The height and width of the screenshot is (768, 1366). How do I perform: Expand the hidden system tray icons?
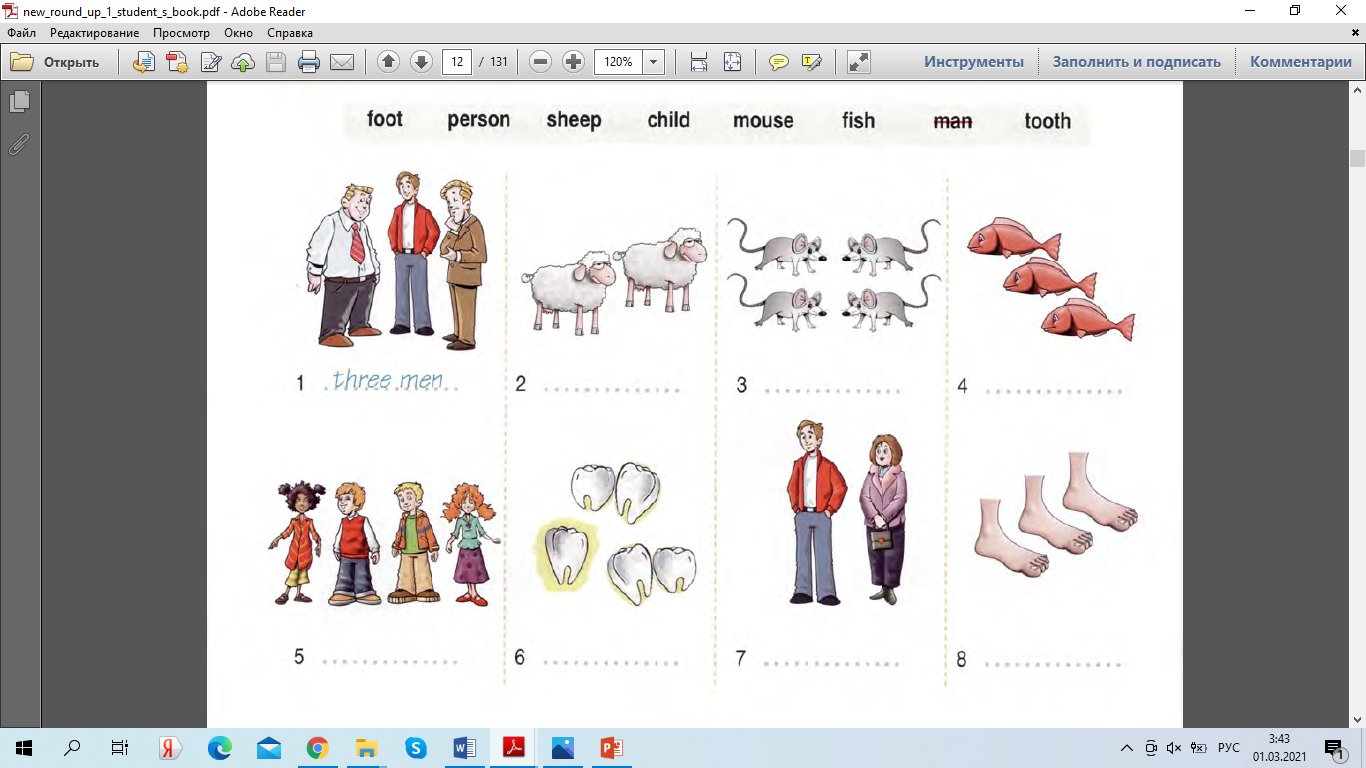tap(1127, 748)
